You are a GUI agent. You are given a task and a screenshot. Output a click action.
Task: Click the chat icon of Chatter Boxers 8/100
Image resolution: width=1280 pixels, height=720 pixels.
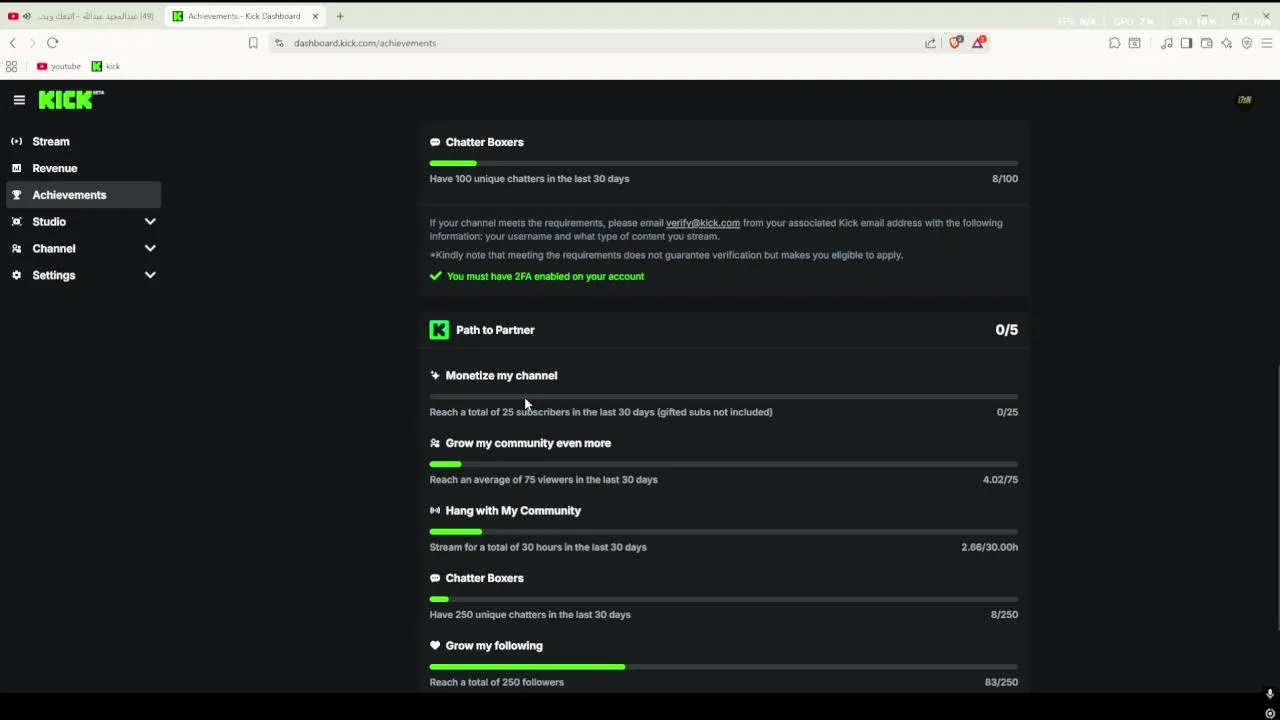tap(435, 142)
